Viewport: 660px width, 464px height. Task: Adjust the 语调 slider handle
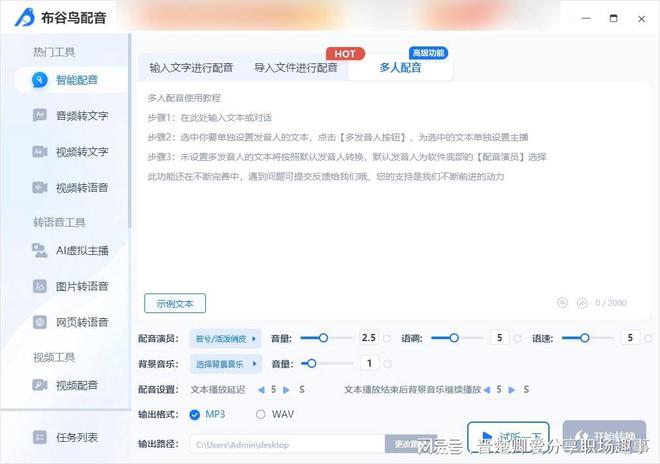coord(454,338)
